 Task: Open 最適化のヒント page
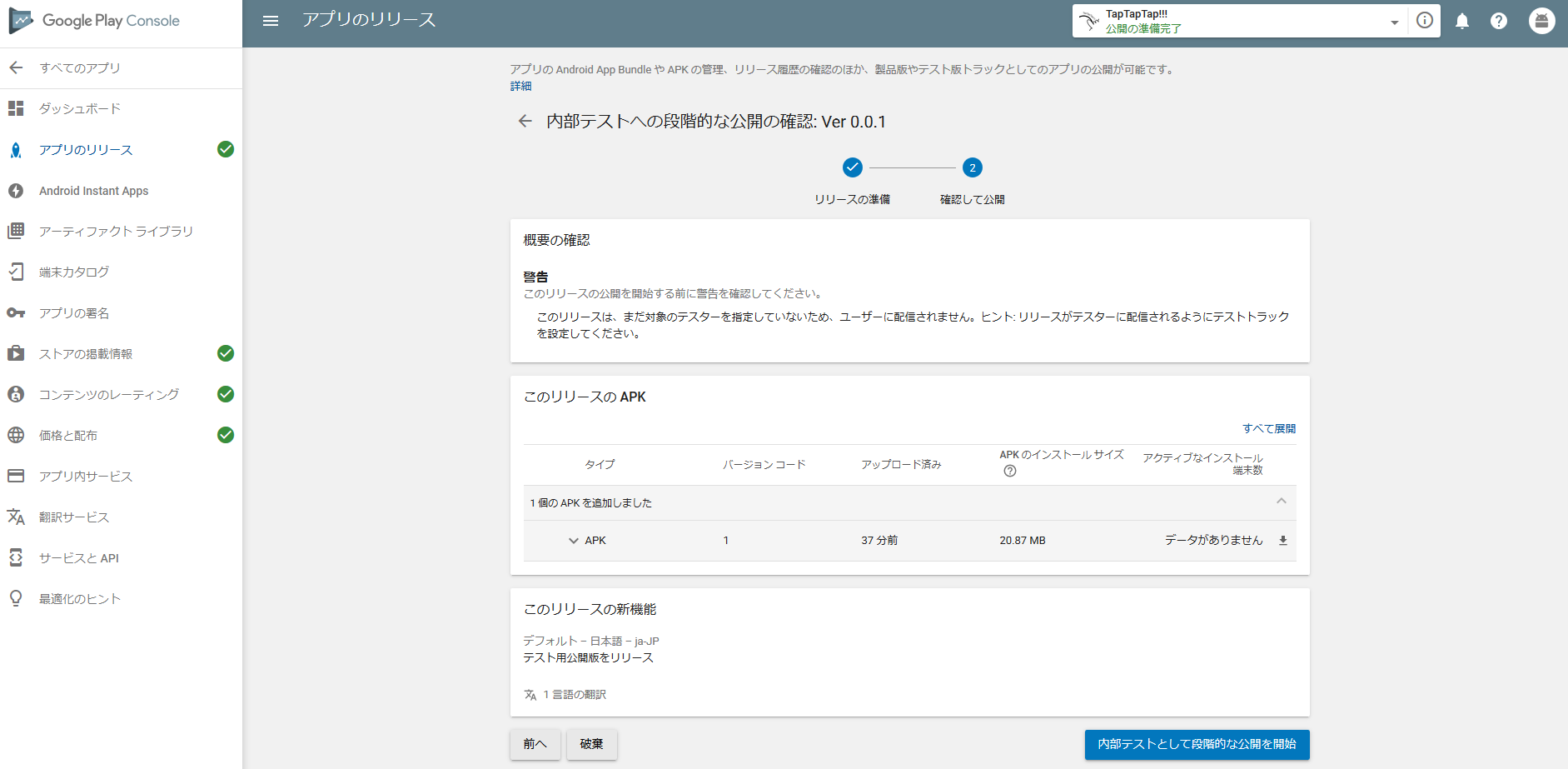[x=80, y=599]
